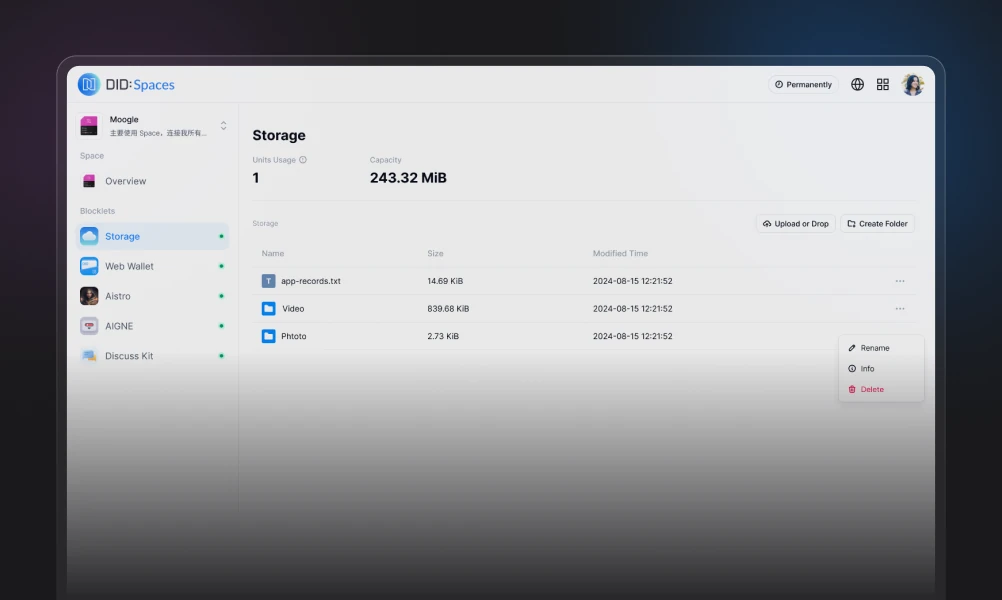Image resolution: width=1002 pixels, height=600 pixels.
Task: Click the Video folder icon
Action: click(x=268, y=309)
